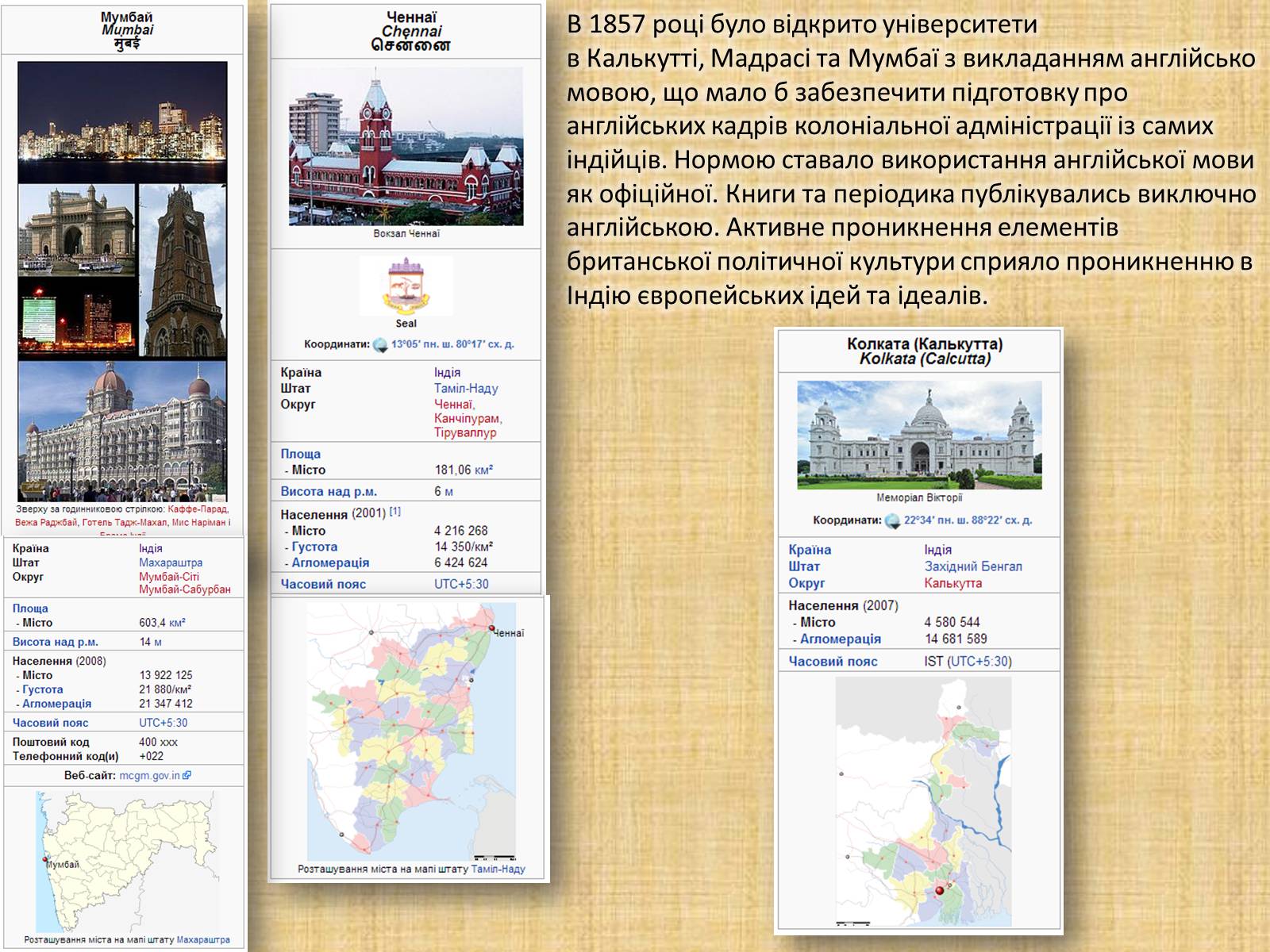Click the external link icon after mcgm.gov.in
1270x952 pixels.
[x=187, y=776]
